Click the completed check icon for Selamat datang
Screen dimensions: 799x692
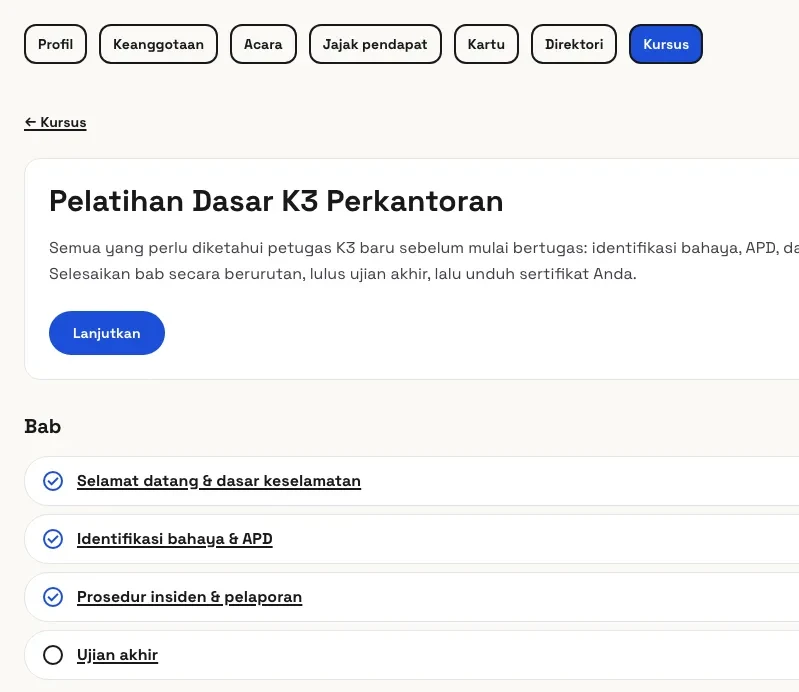click(53, 481)
